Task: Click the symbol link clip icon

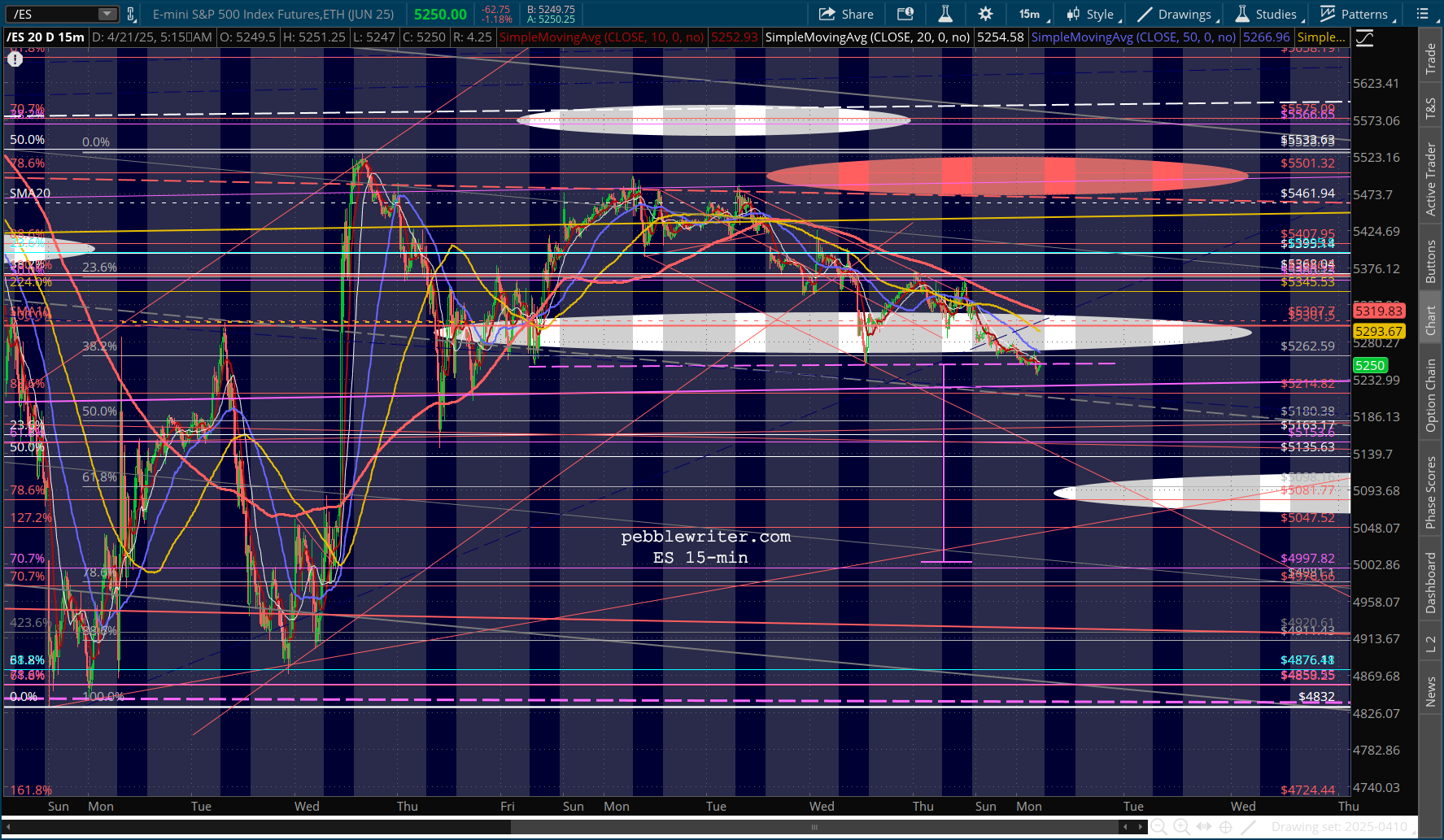Action: pyautogui.click(x=130, y=14)
